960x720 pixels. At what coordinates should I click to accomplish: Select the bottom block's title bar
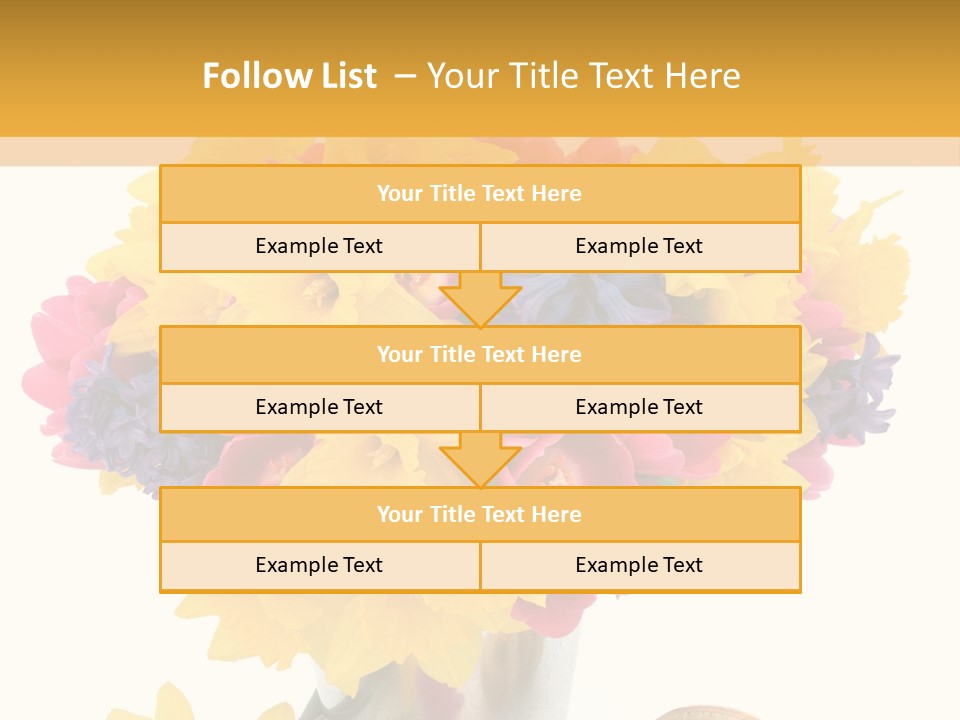tap(480, 514)
